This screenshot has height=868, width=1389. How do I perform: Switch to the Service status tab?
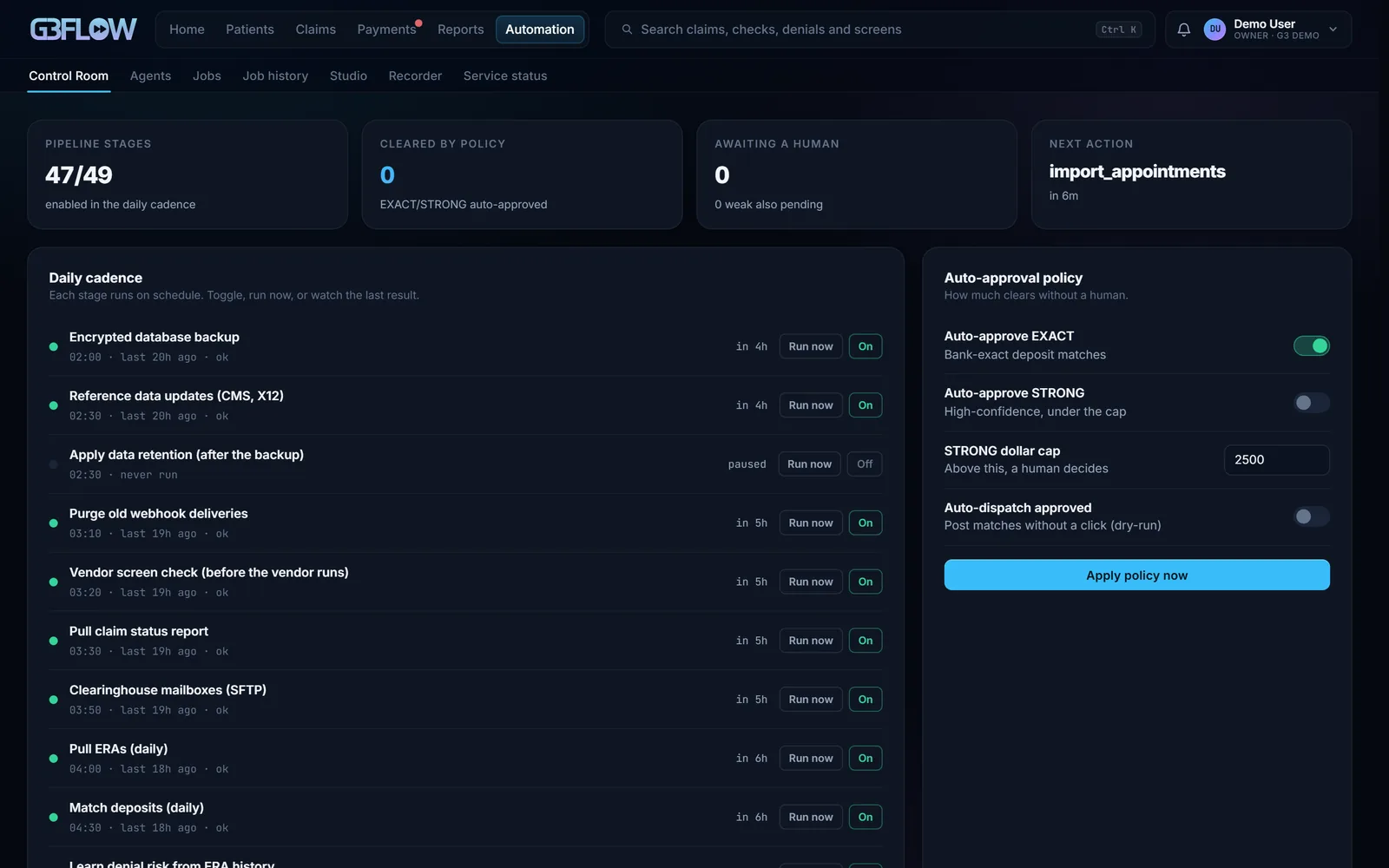point(505,76)
